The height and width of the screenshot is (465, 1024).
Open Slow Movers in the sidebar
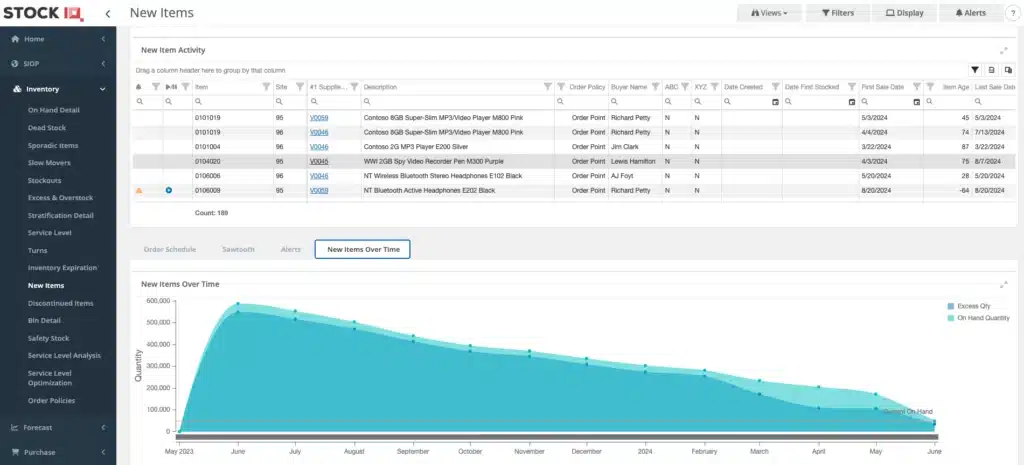[x=49, y=163]
